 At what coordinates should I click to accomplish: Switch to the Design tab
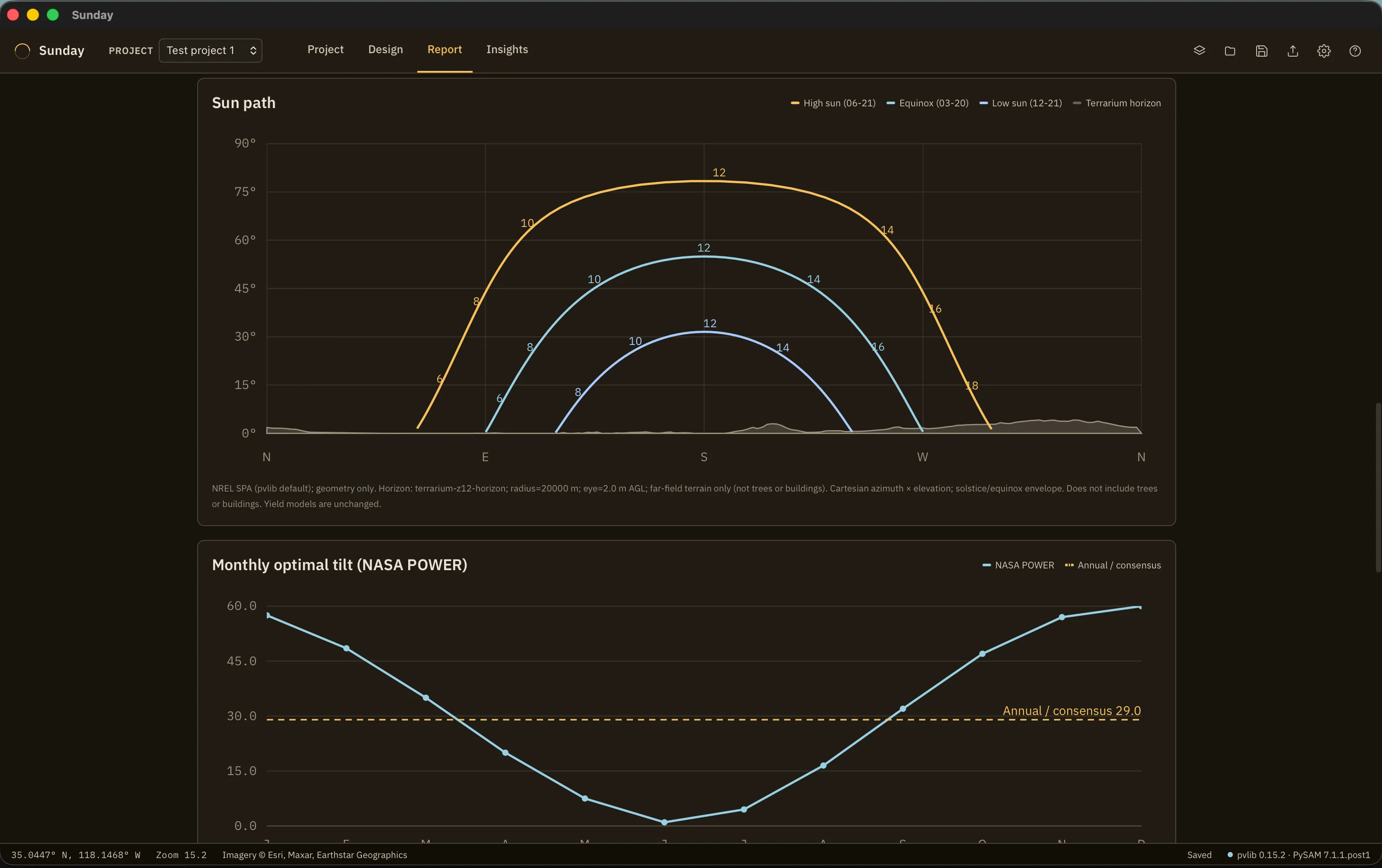385,49
